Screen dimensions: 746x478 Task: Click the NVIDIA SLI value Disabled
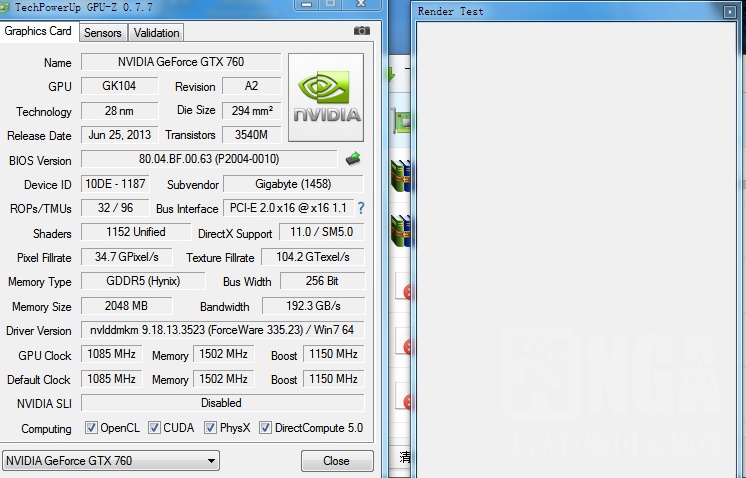tap(222, 403)
